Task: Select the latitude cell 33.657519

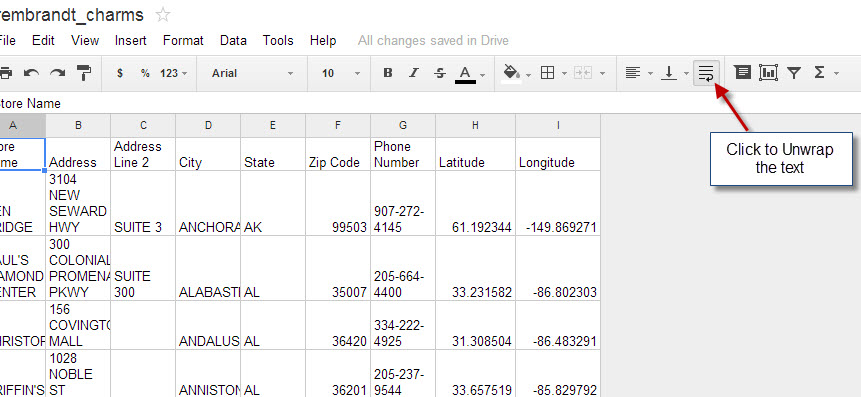Action: point(476,374)
